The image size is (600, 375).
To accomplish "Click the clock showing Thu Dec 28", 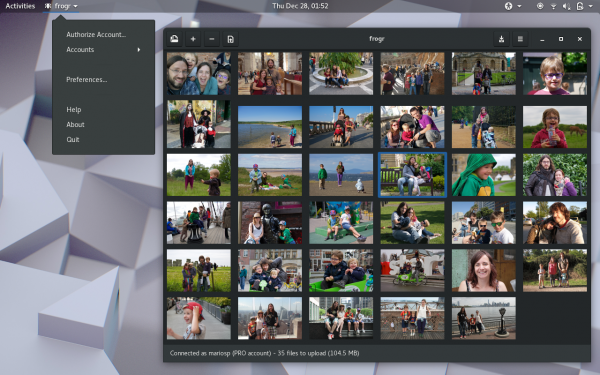I will point(300,6).
